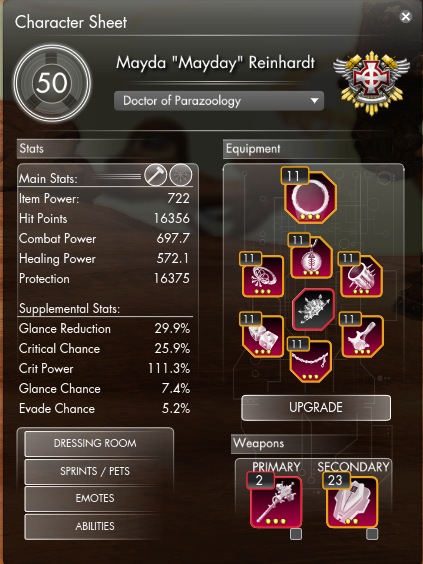Toggle the checkbox under secondary weapon
423x564 pixels.
pos(372,534)
